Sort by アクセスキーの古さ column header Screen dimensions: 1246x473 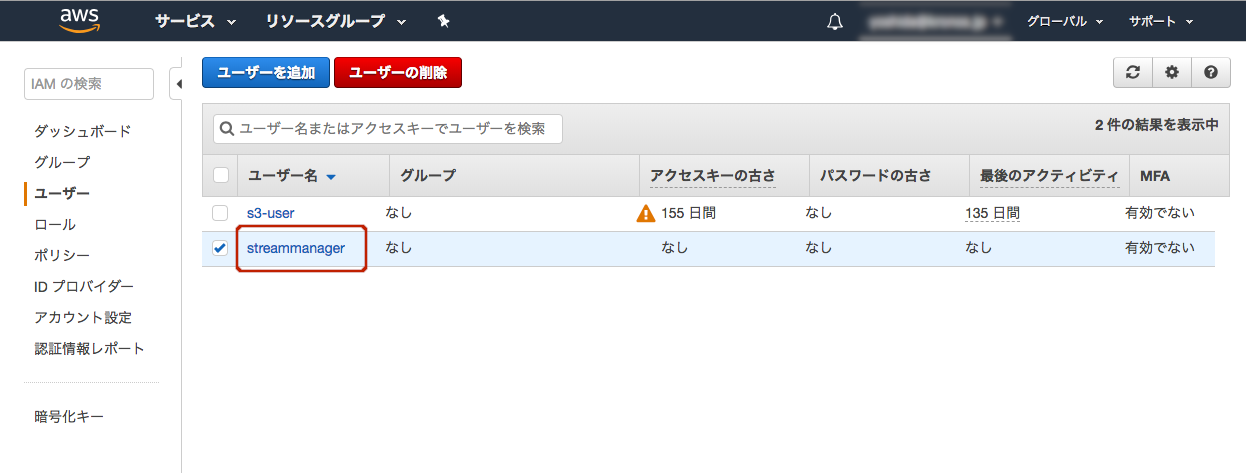pos(713,176)
